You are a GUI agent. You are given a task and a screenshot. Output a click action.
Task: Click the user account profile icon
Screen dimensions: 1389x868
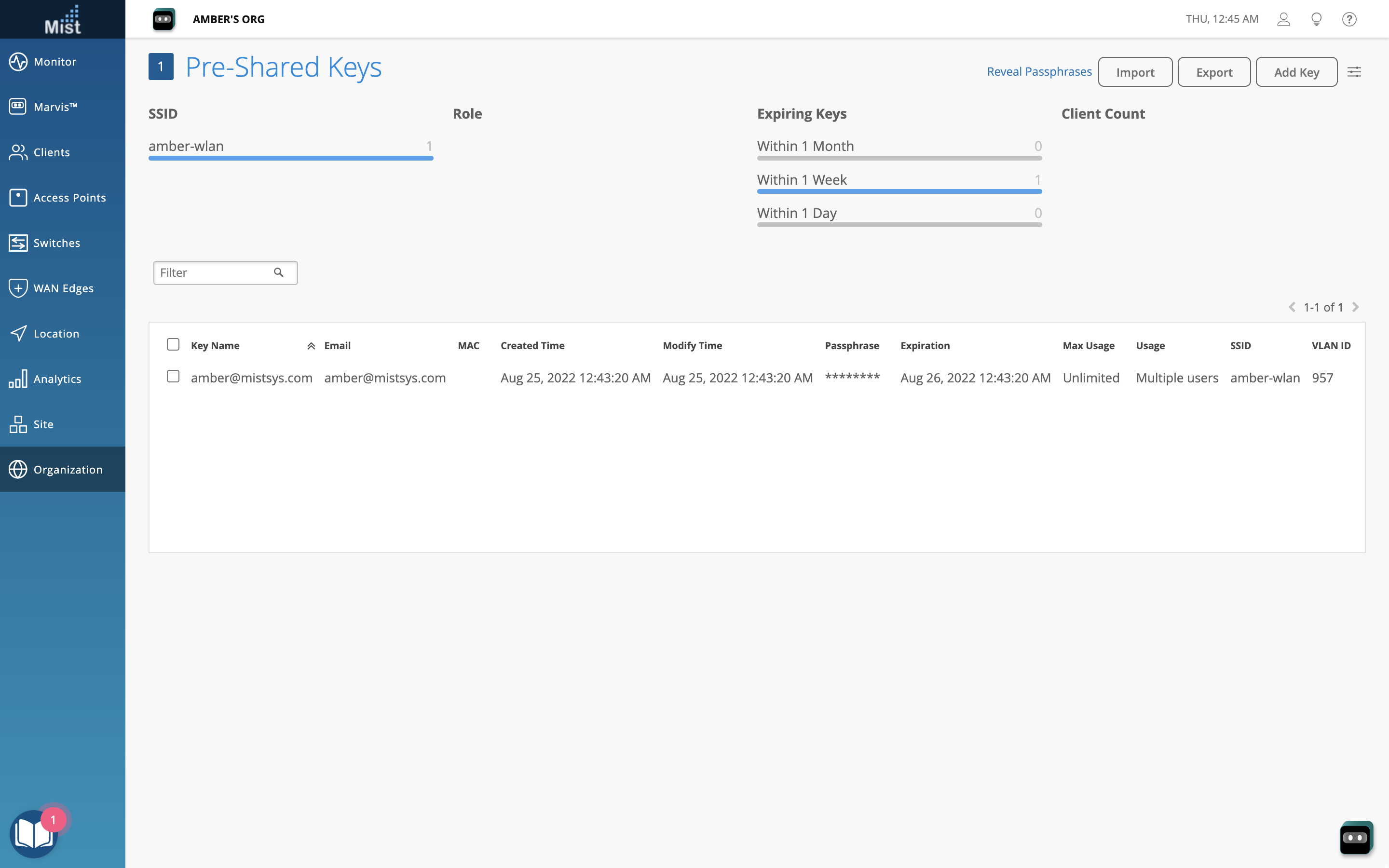tap(1283, 19)
